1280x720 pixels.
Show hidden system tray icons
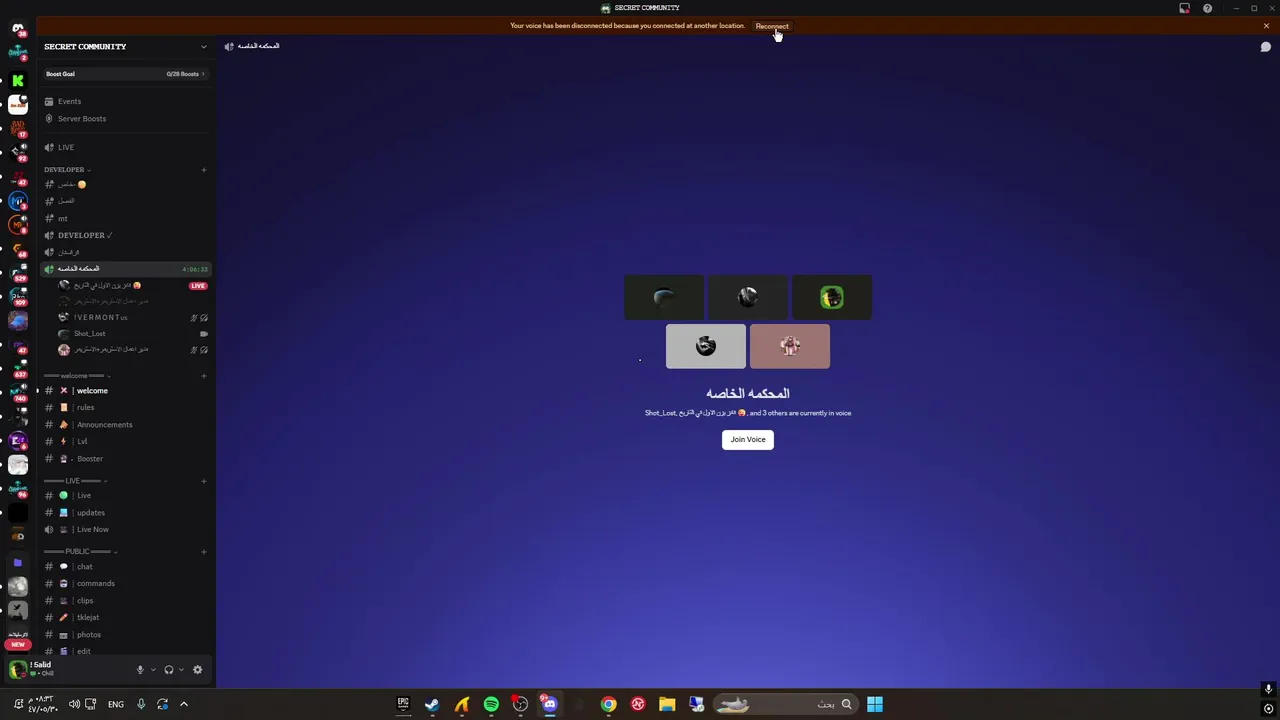(184, 704)
